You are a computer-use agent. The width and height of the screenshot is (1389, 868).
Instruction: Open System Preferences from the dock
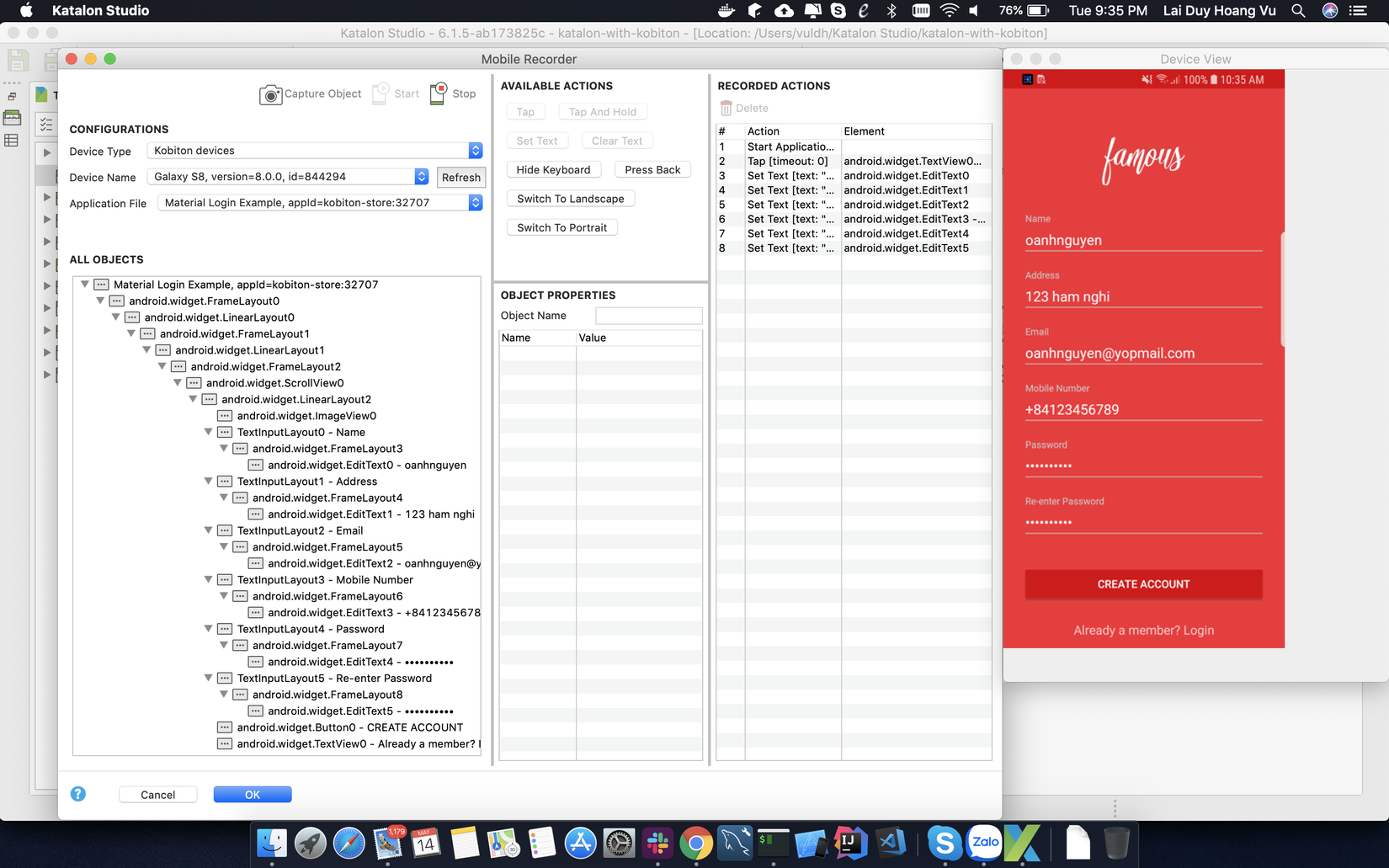619,843
